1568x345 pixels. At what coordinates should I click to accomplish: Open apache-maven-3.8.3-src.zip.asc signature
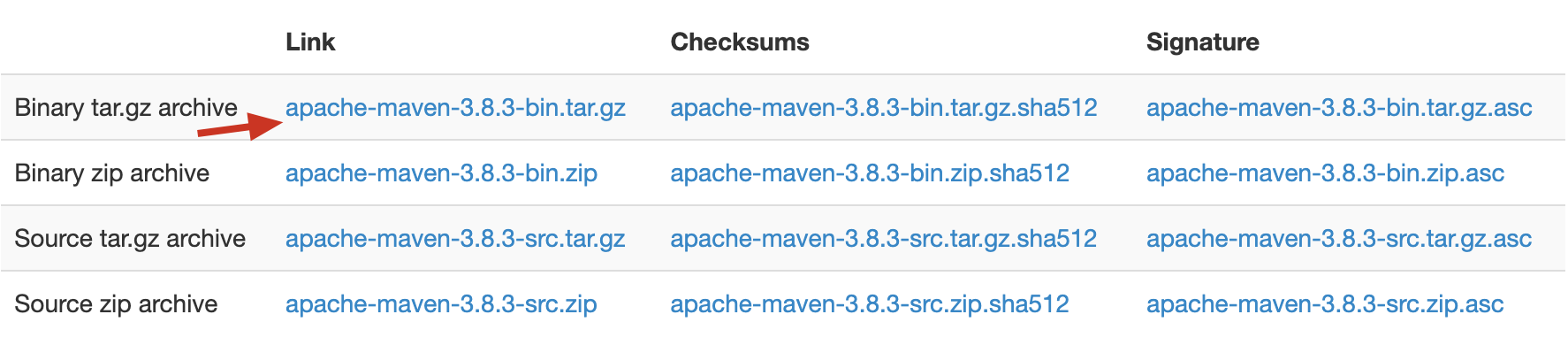pyautogui.click(x=1325, y=304)
